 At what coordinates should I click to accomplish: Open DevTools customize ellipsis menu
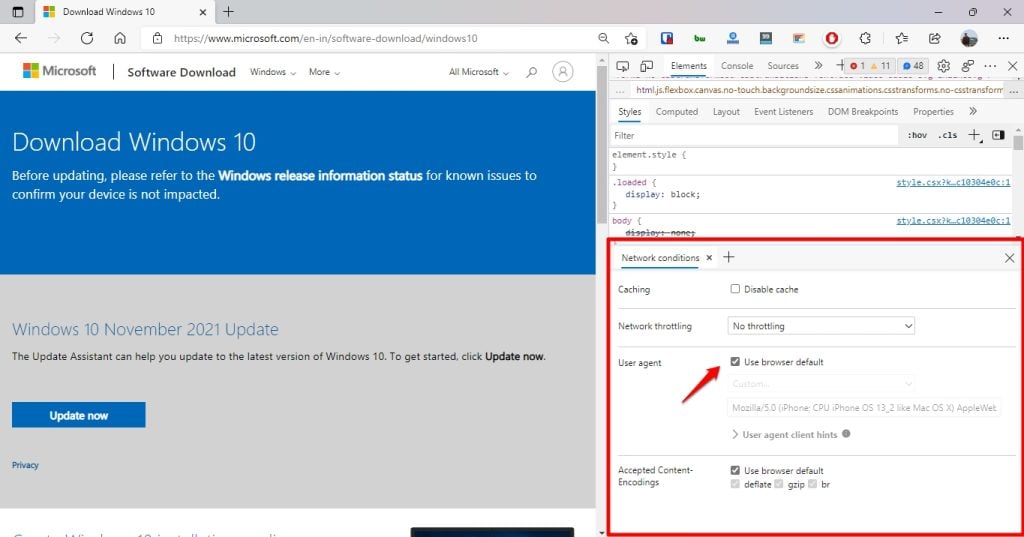[990, 66]
